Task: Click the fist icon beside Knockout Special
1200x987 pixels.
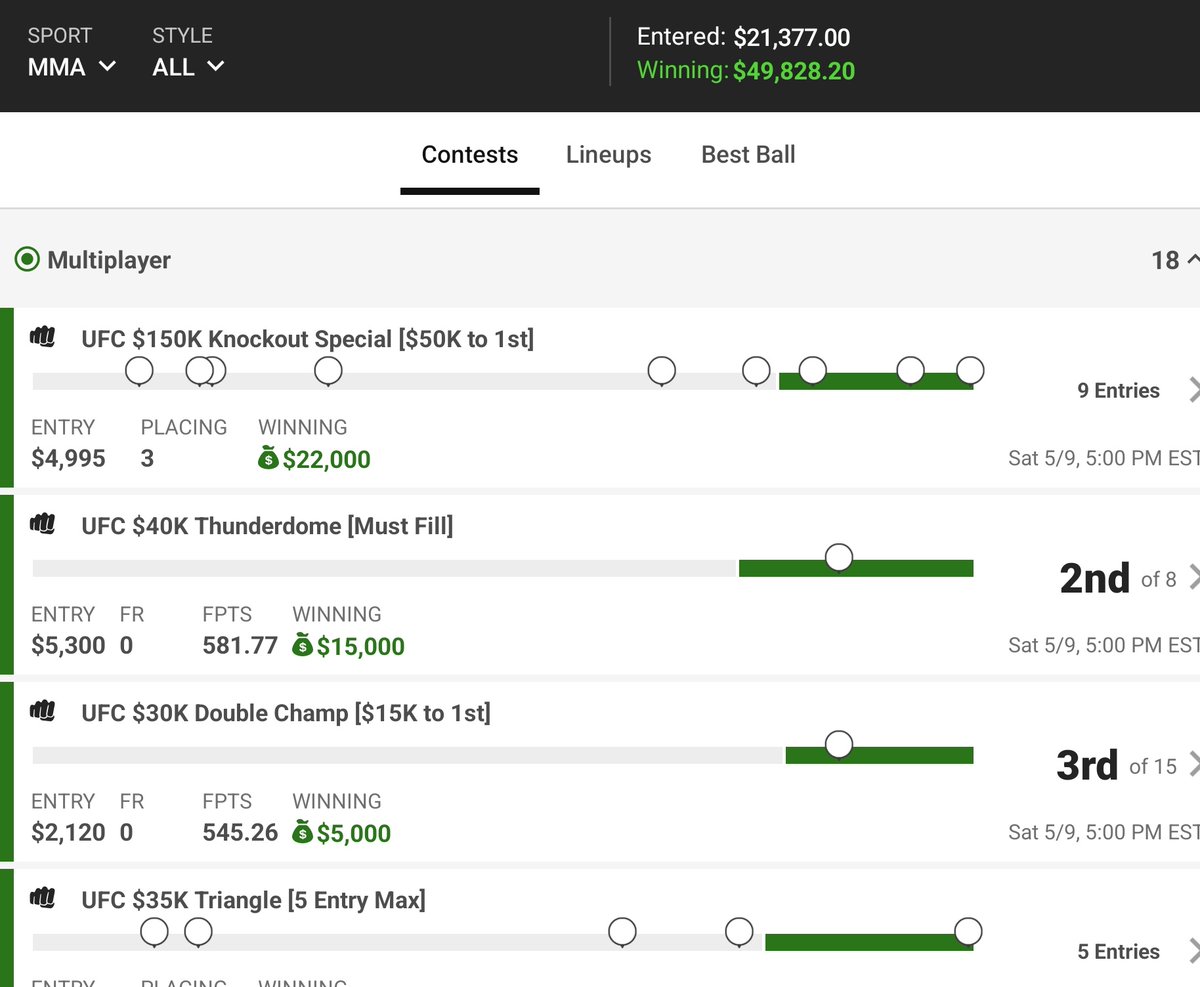Action: pyautogui.click(x=42, y=338)
